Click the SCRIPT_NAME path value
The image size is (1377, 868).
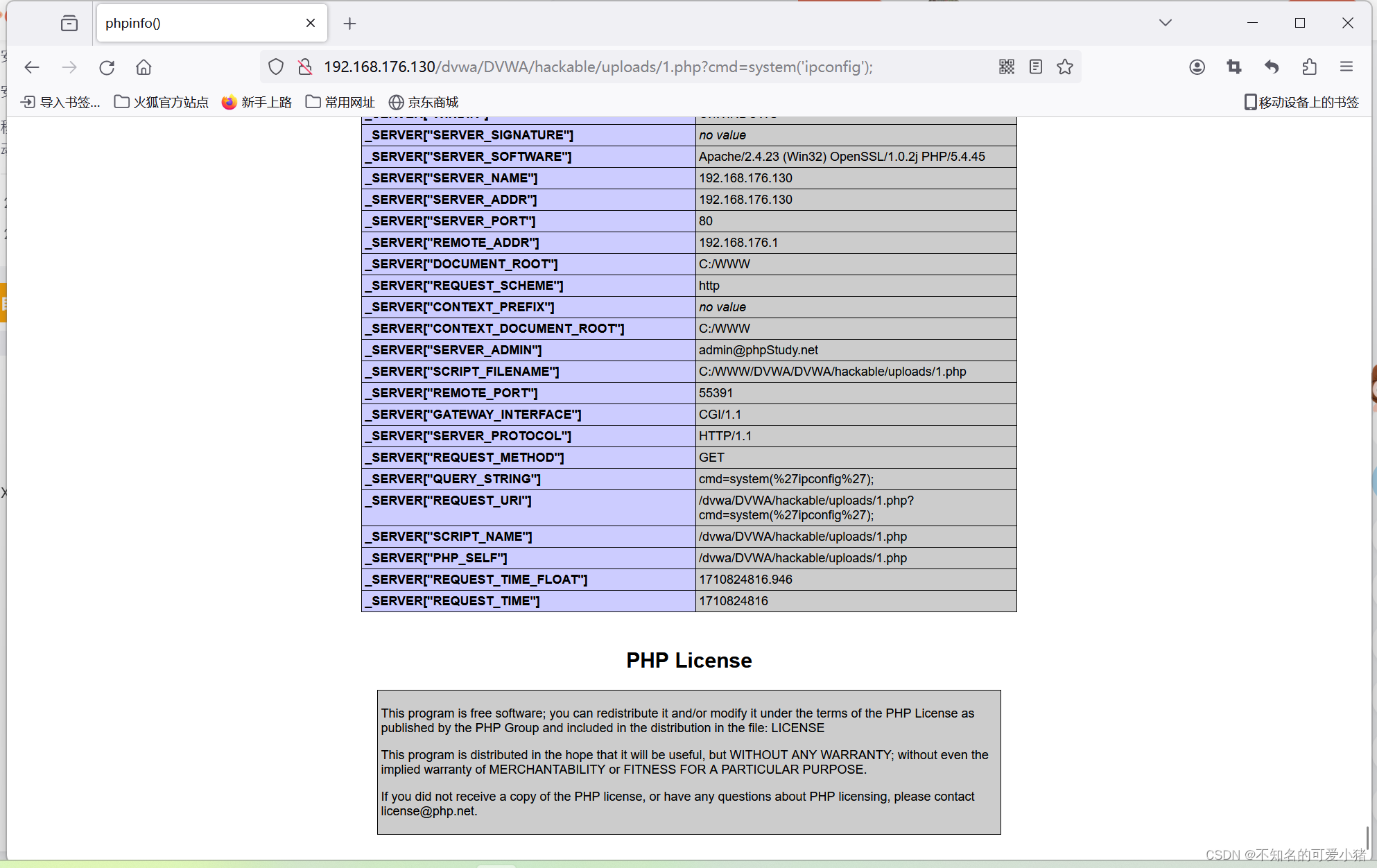point(803,537)
